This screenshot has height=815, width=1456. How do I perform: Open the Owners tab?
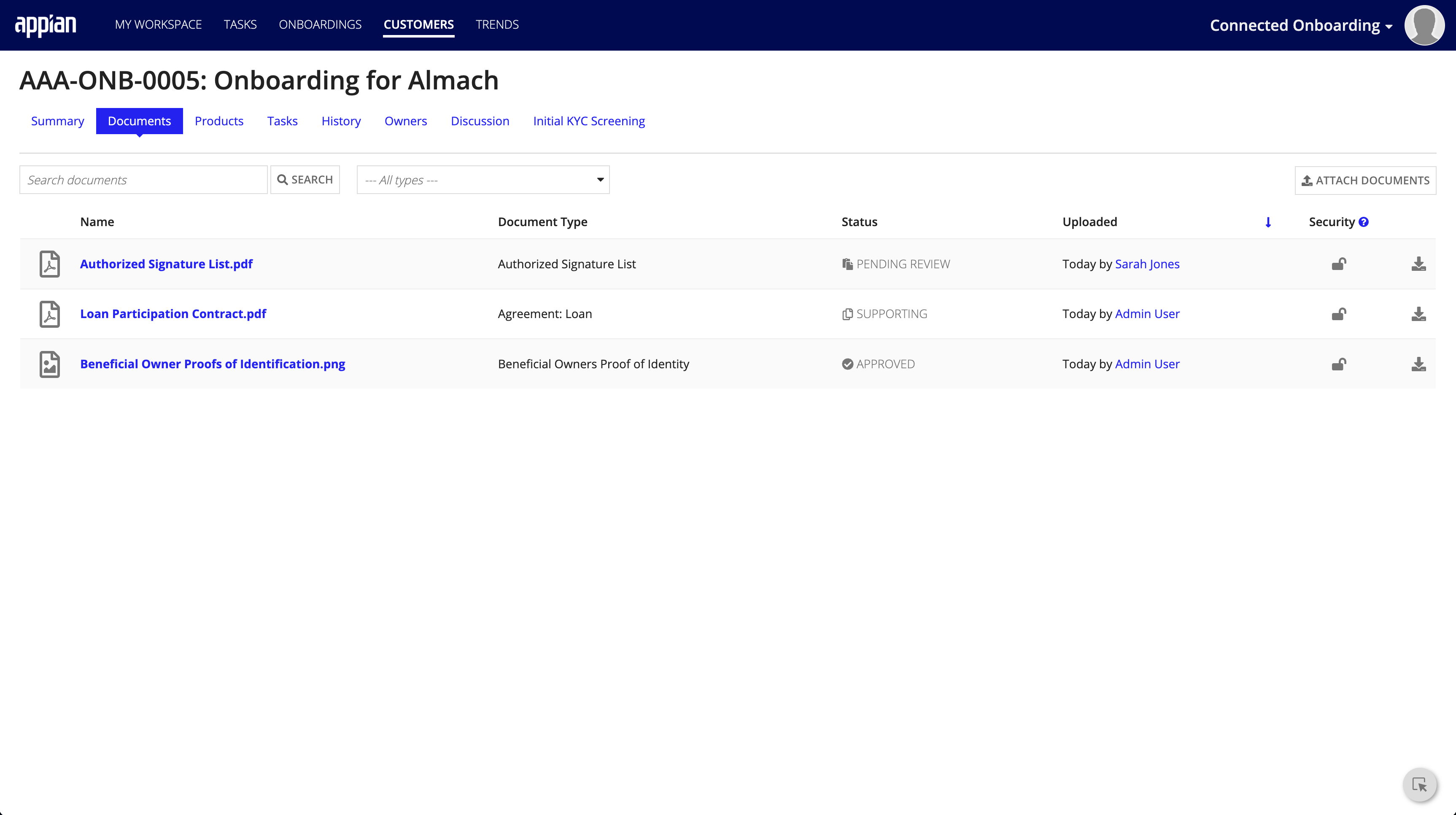click(x=406, y=121)
